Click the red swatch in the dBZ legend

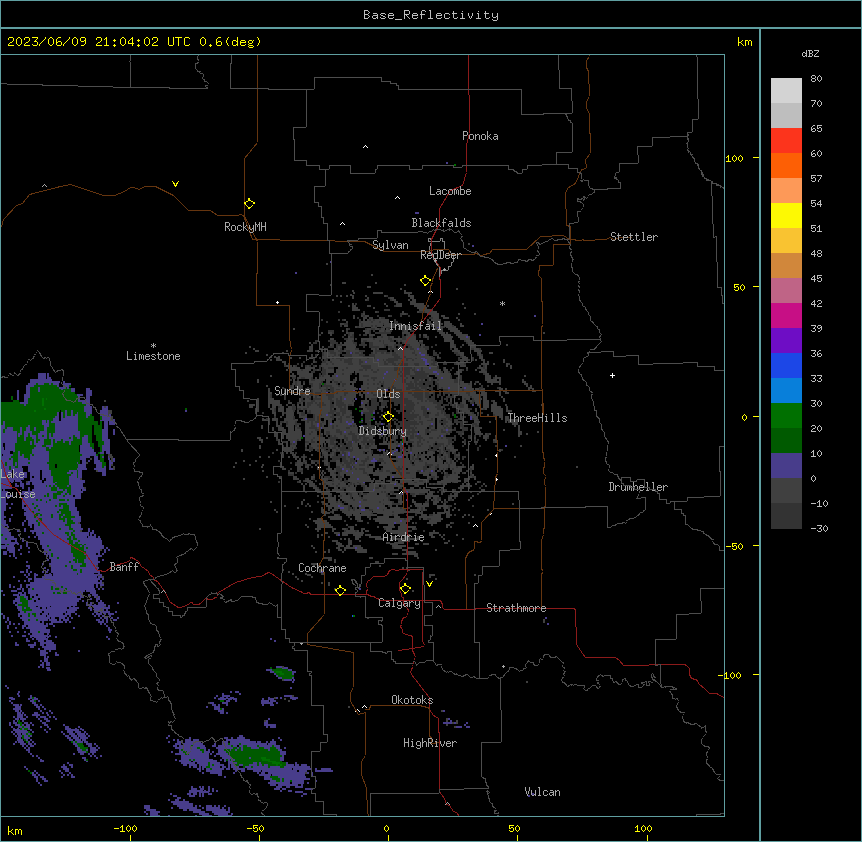(x=786, y=140)
